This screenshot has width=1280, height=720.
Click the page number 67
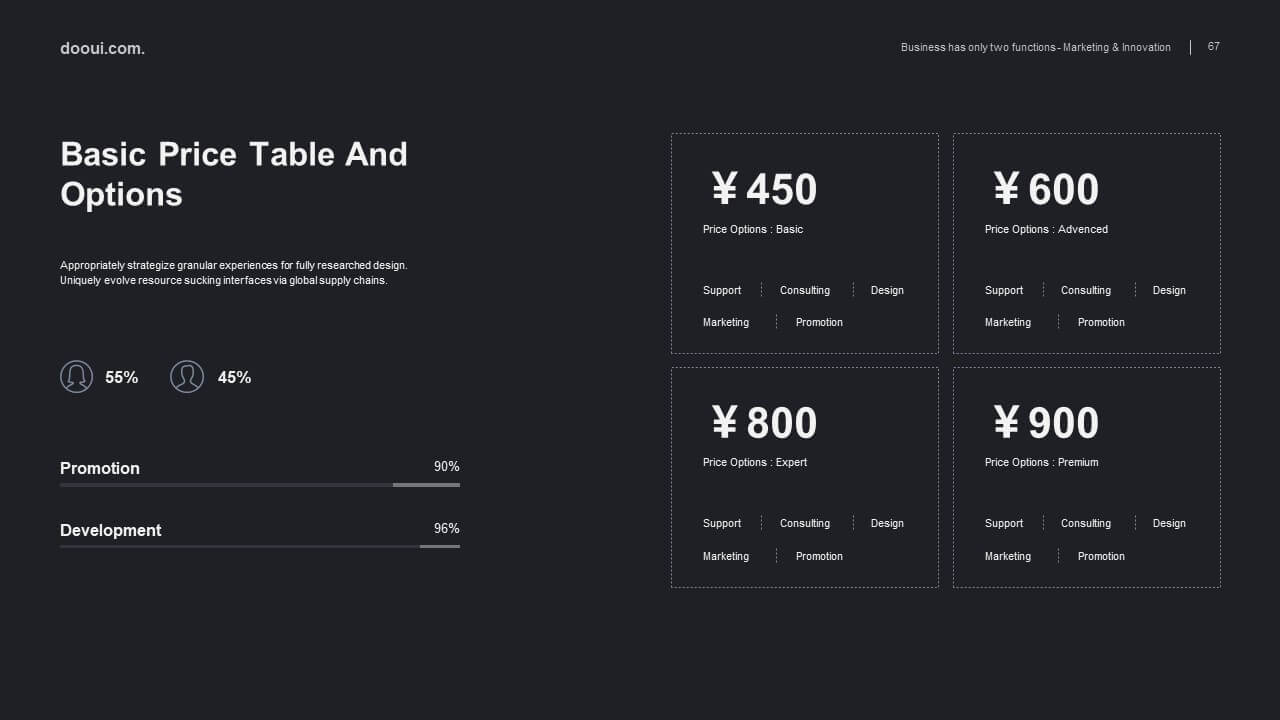1214,47
